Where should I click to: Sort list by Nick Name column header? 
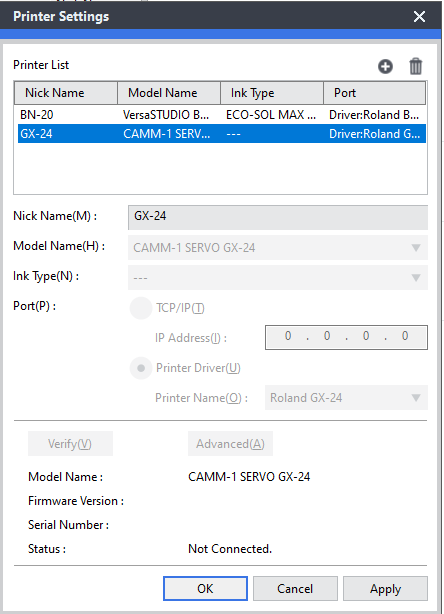[x=66, y=93]
